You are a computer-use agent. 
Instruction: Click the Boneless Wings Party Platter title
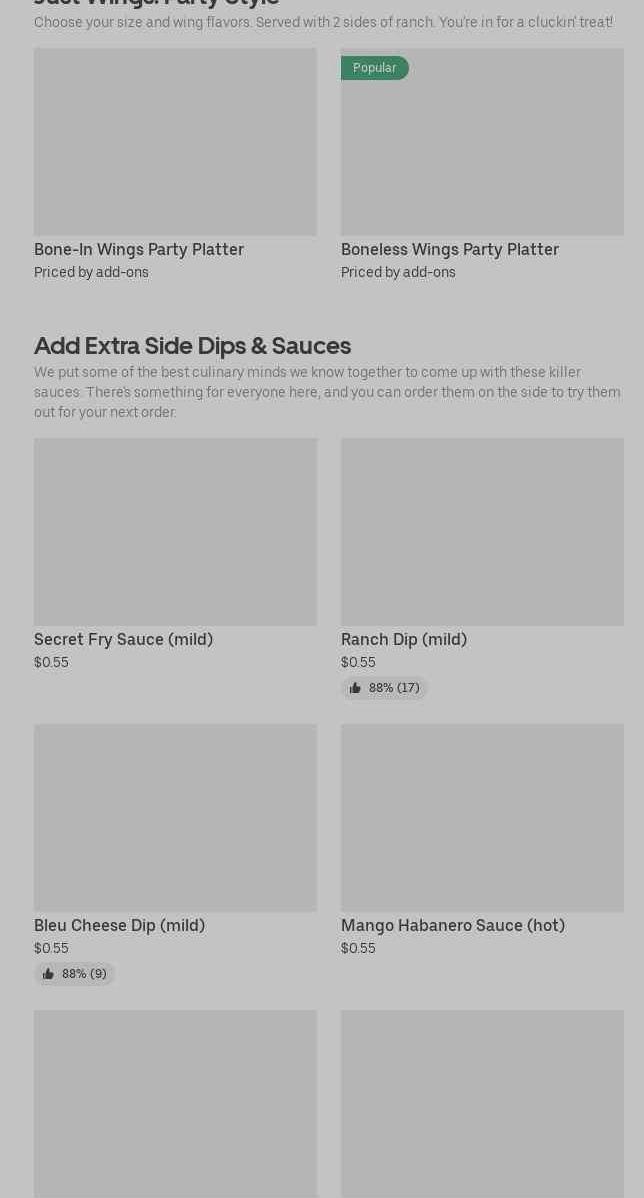tap(450, 249)
